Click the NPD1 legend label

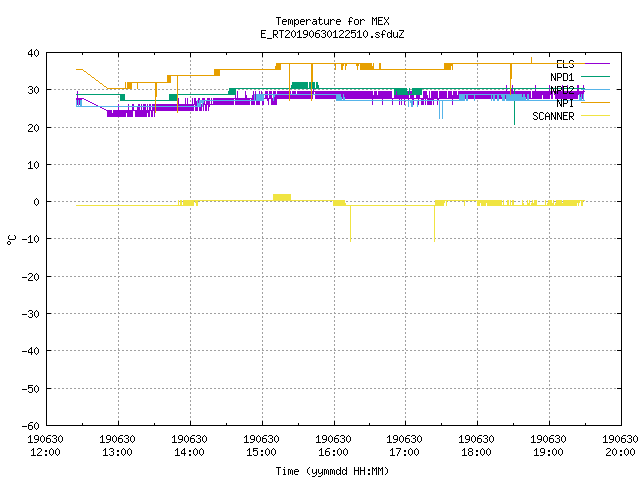[562, 77]
